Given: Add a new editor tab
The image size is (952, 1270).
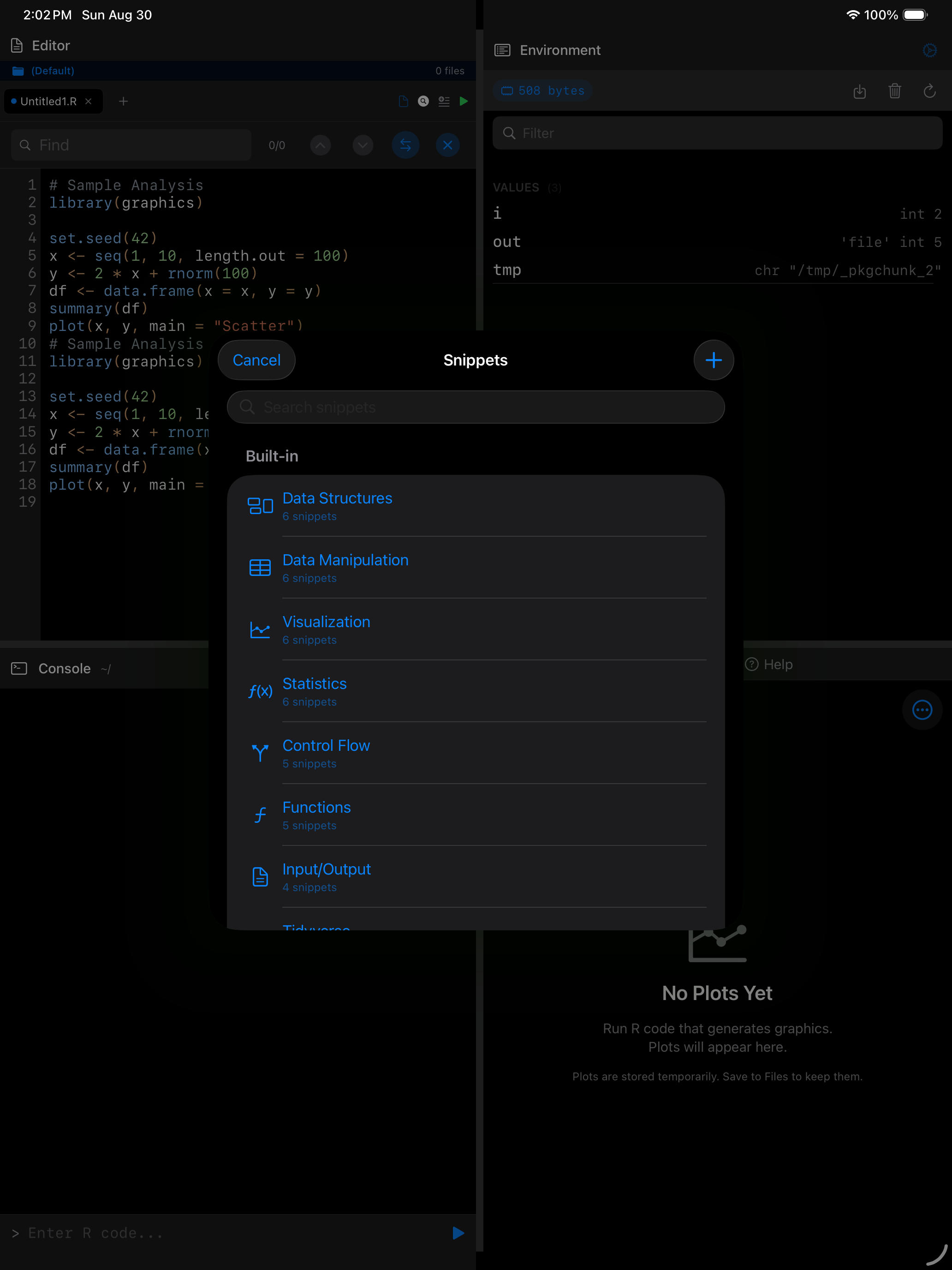Looking at the screenshot, I should (123, 101).
